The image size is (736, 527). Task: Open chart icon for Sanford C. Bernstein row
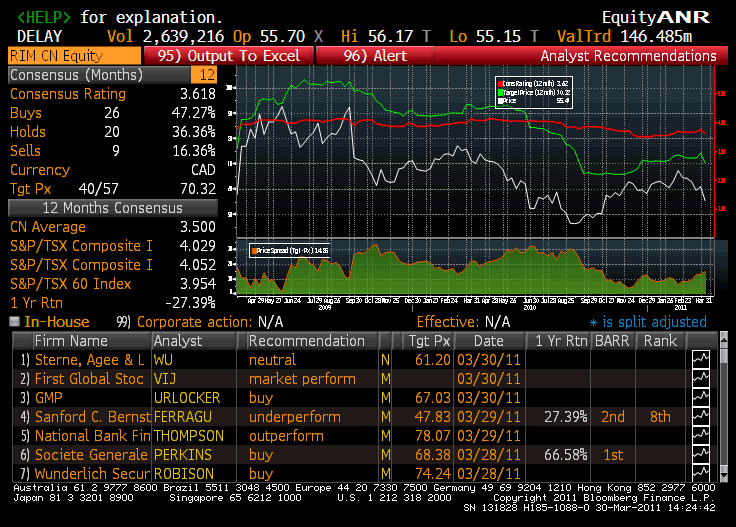701,417
